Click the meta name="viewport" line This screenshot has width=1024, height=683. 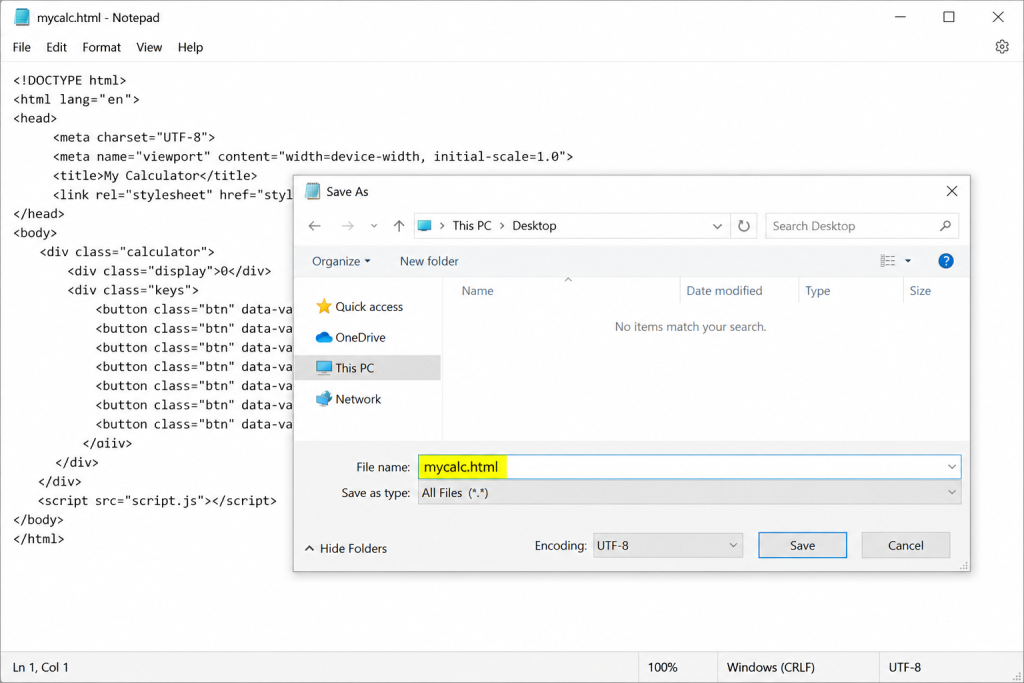click(x=313, y=157)
